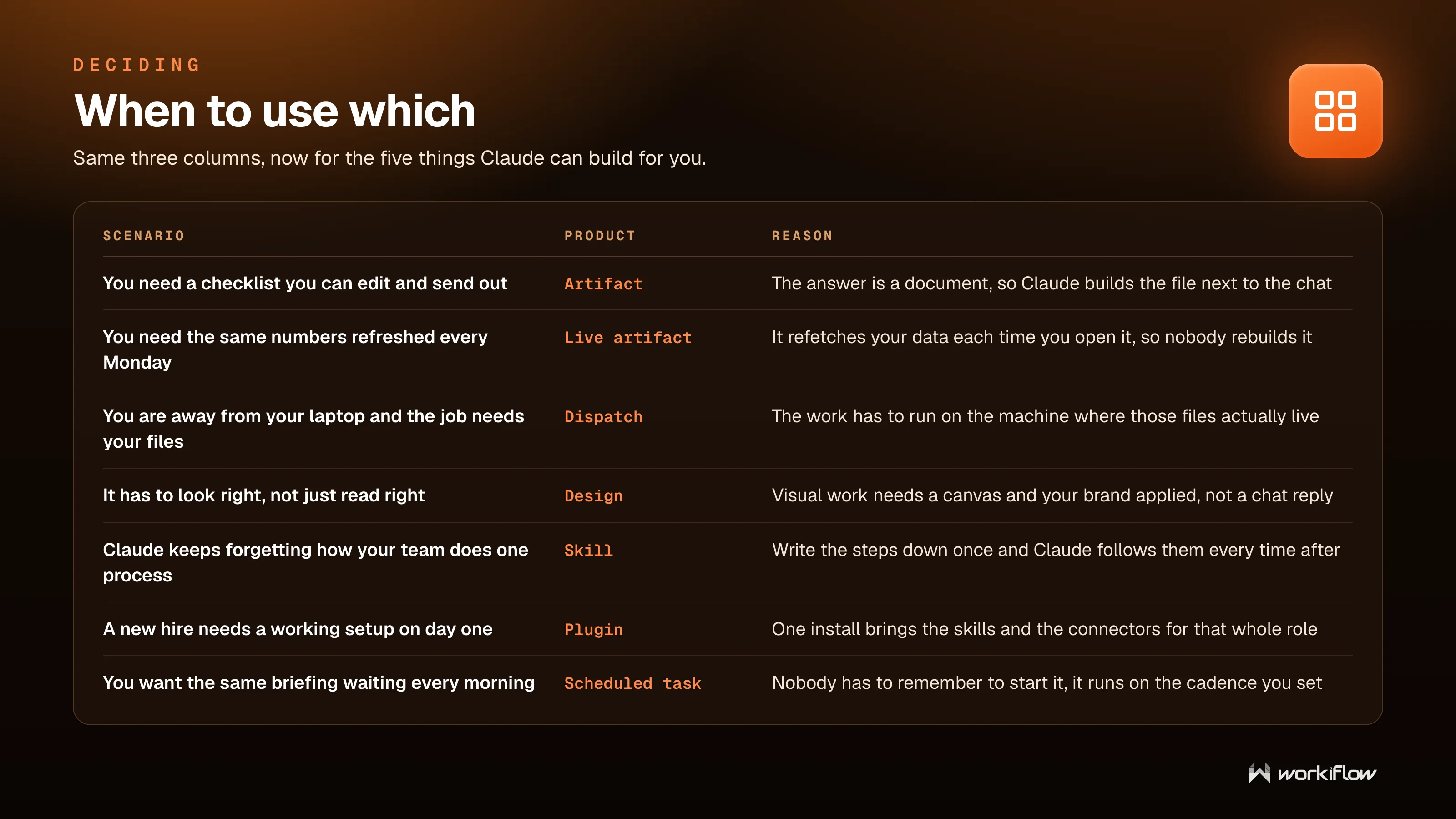Select the Scheduled task product label

[x=632, y=683]
